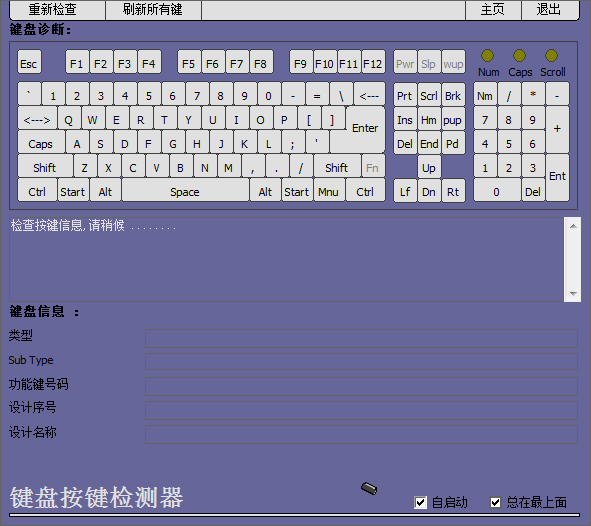Click the Up arrow key
The image size is (591, 526).
(x=429, y=166)
